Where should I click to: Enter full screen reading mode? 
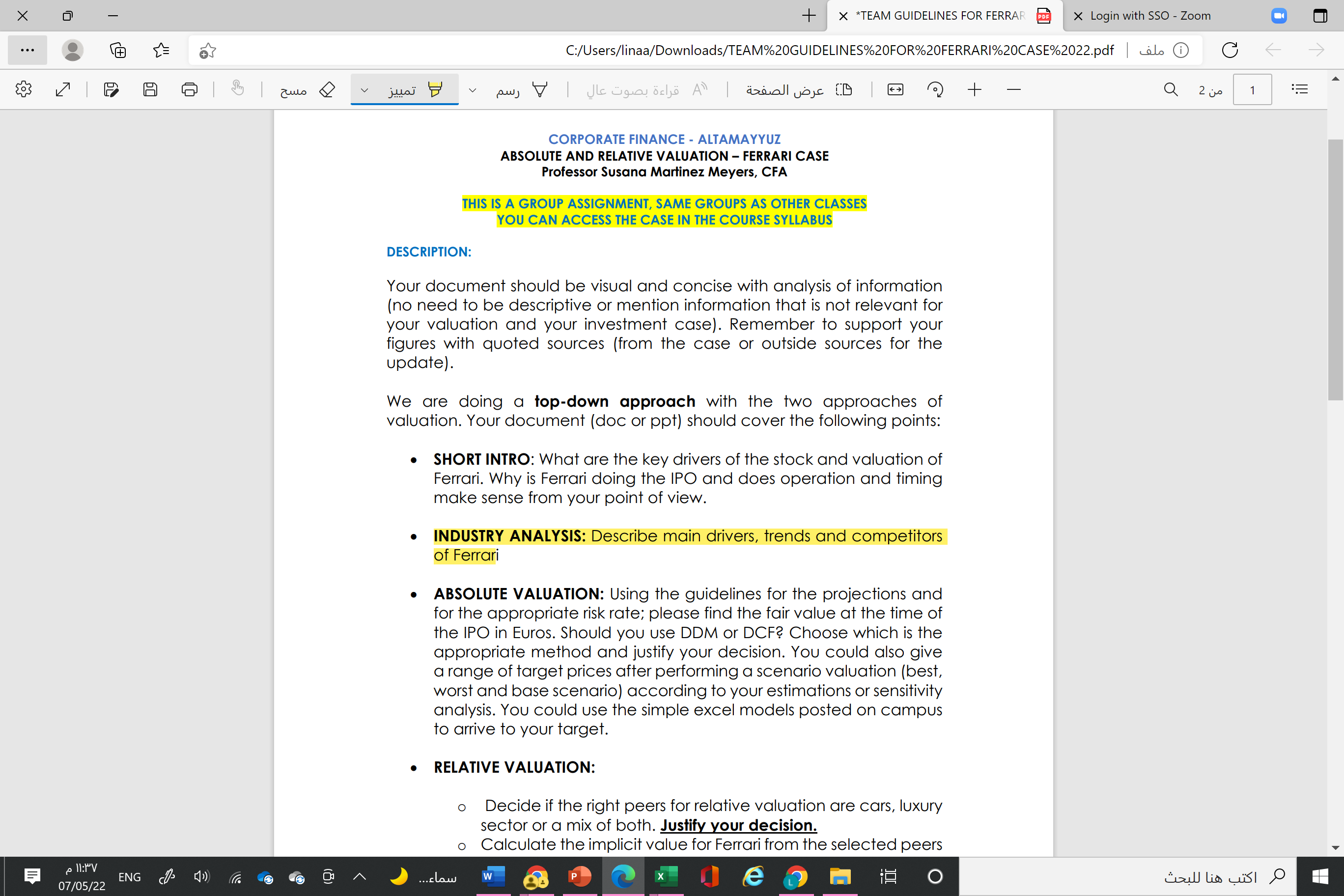point(63,89)
